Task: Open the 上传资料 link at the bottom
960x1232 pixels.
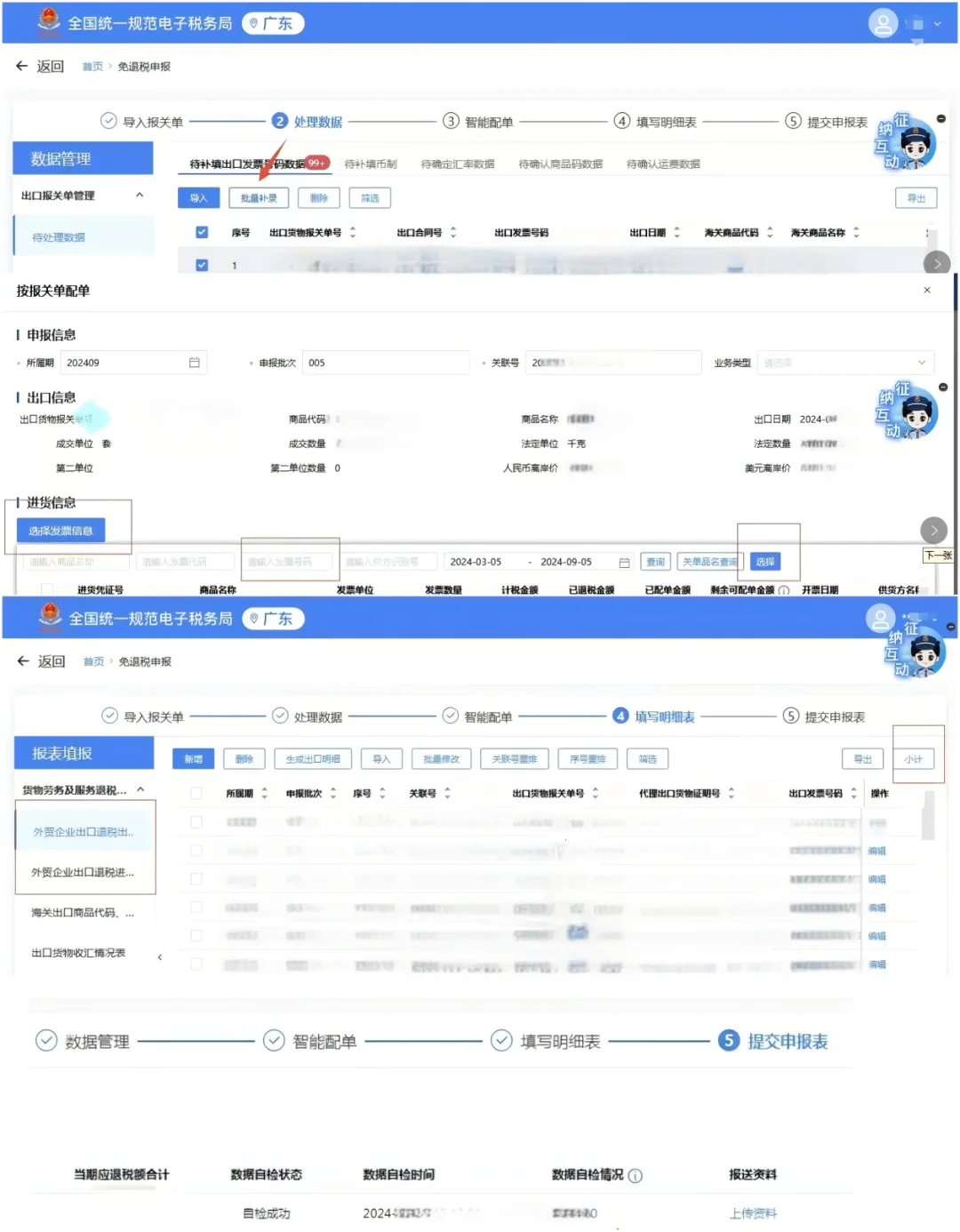Action: (751, 1212)
